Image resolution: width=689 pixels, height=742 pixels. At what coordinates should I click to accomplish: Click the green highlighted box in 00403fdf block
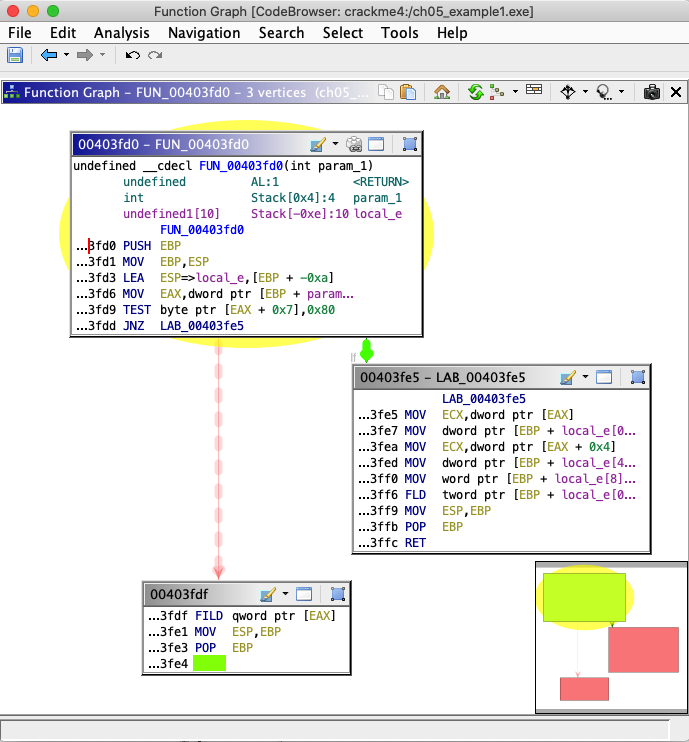tap(209, 663)
